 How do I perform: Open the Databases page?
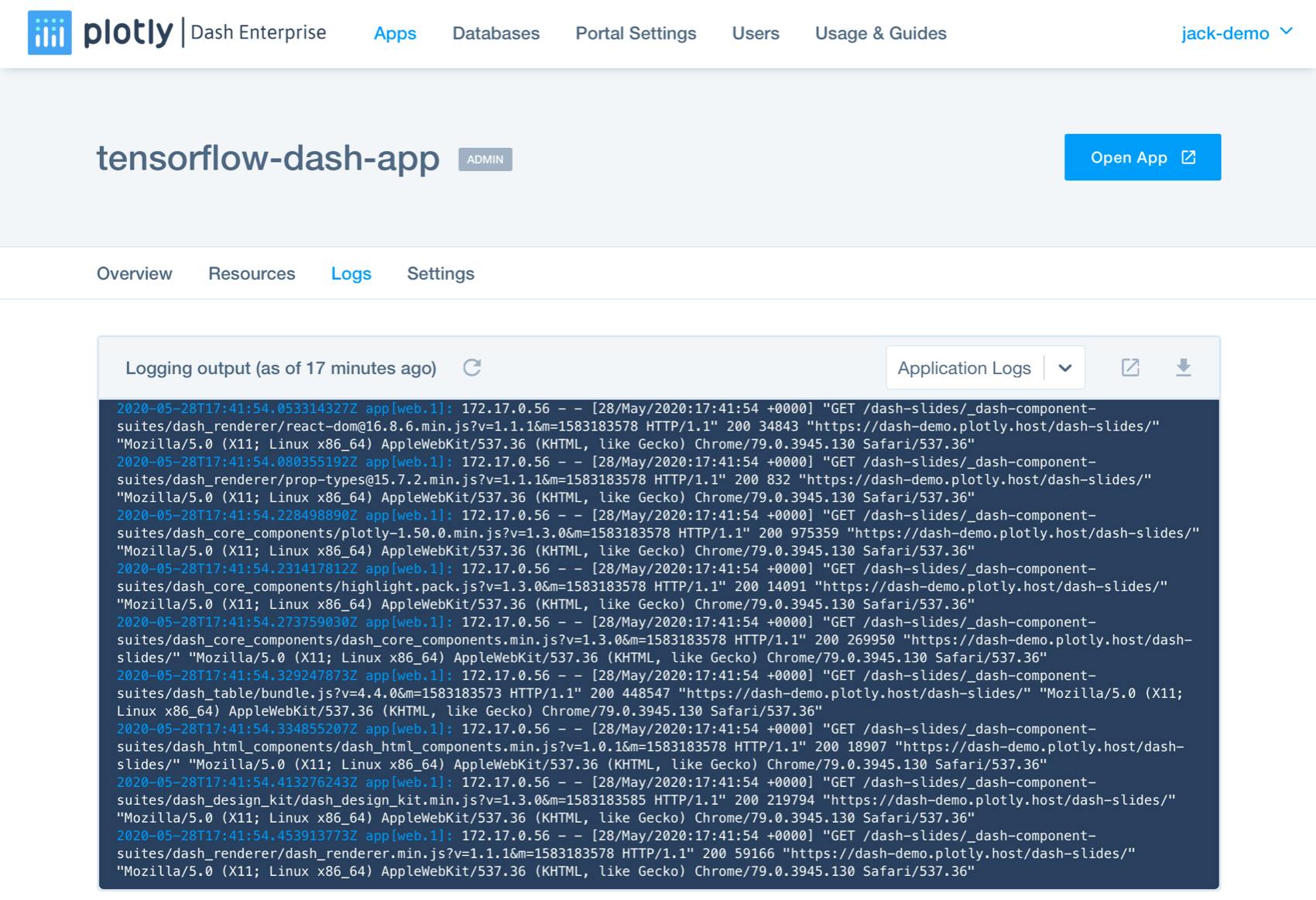click(x=496, y=33)
